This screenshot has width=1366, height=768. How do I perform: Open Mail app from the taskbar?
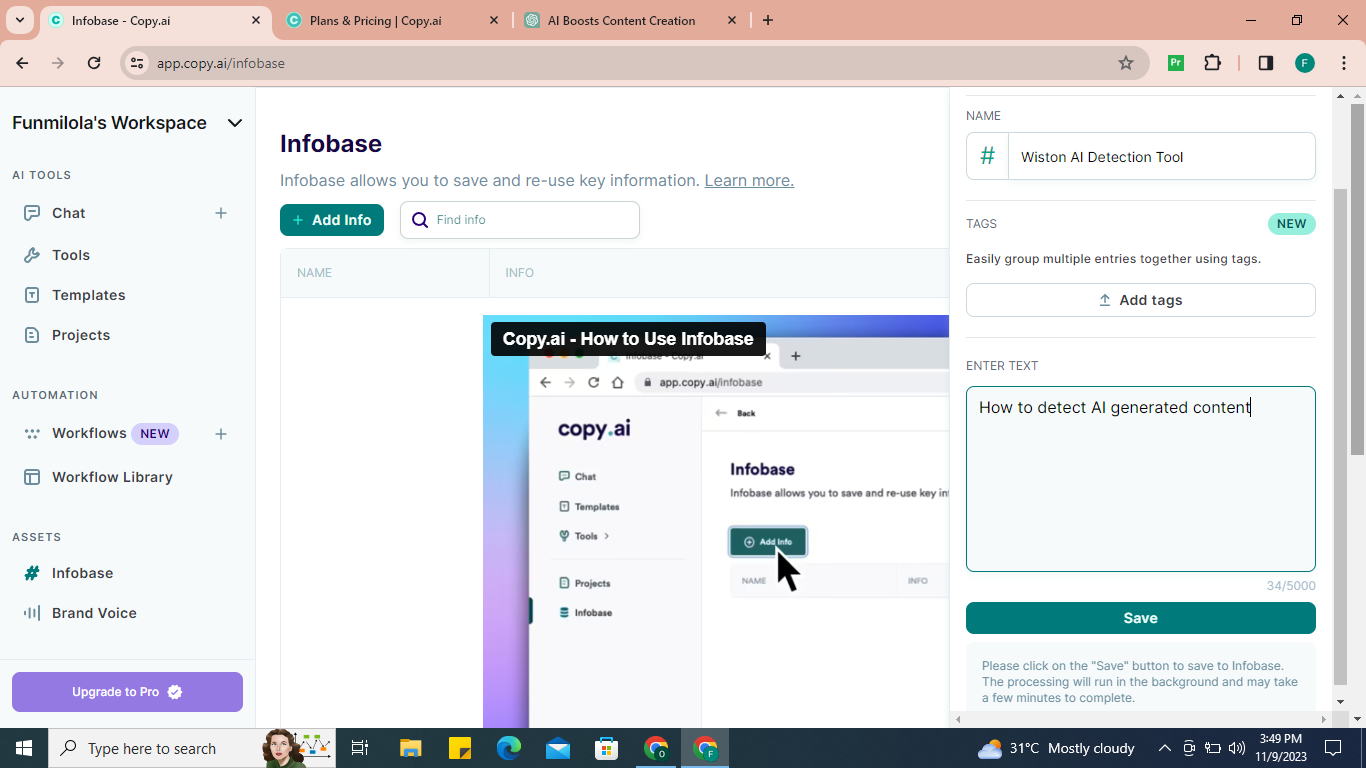click(558, 748)
